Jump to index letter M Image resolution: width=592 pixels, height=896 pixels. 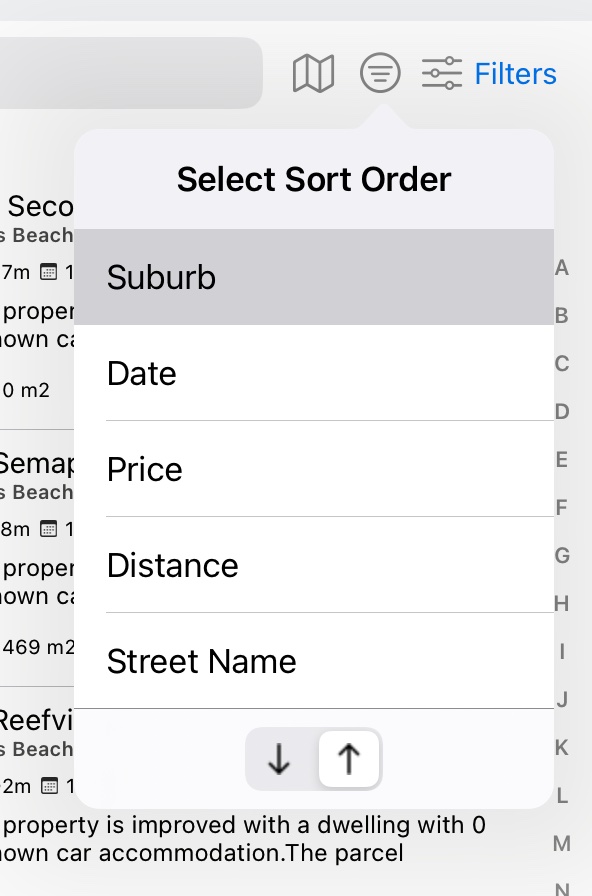point(562,843)
